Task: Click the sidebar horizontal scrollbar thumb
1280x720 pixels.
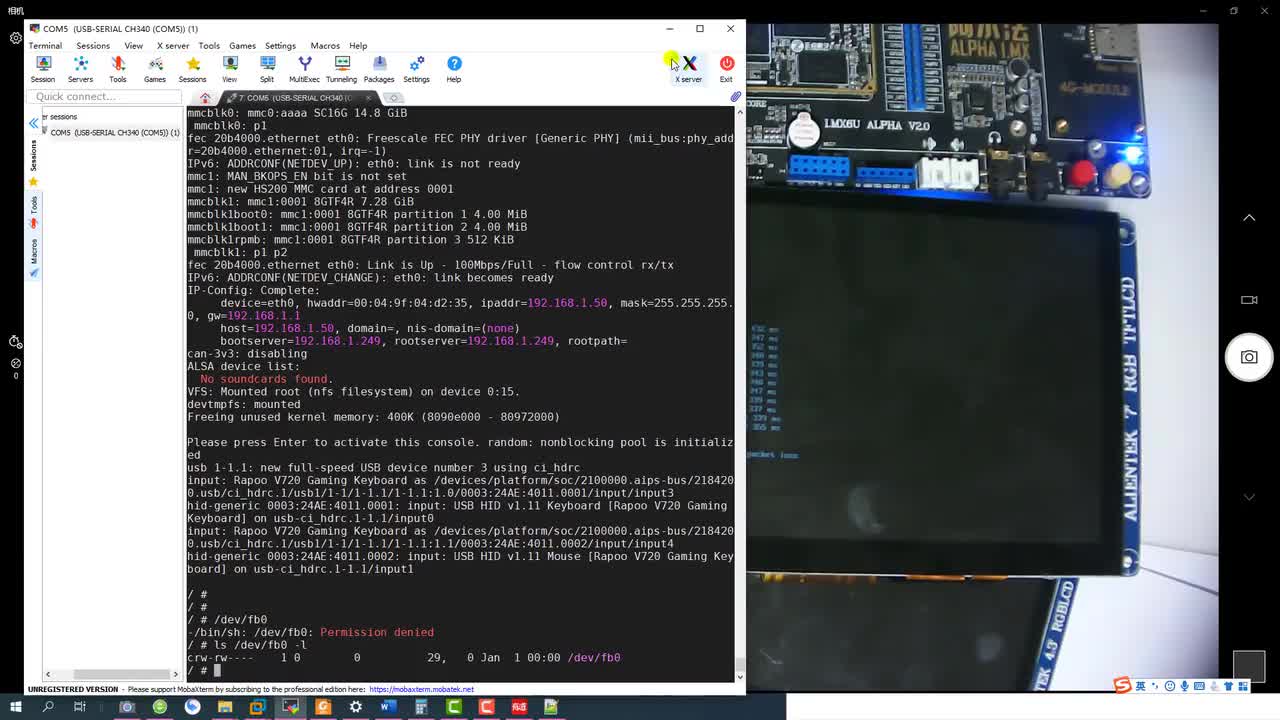Action: (121, 674)
